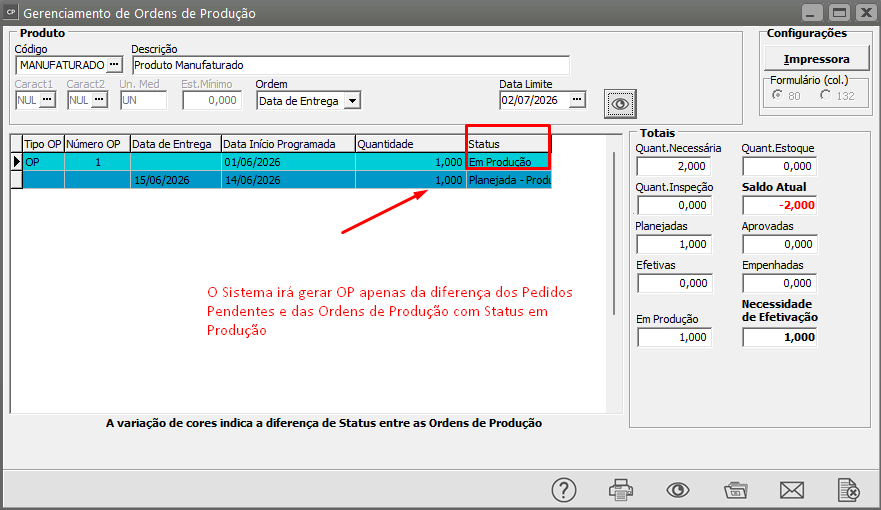Click the Planejadas value field
The image size is (881, 510).
[674, 244]
